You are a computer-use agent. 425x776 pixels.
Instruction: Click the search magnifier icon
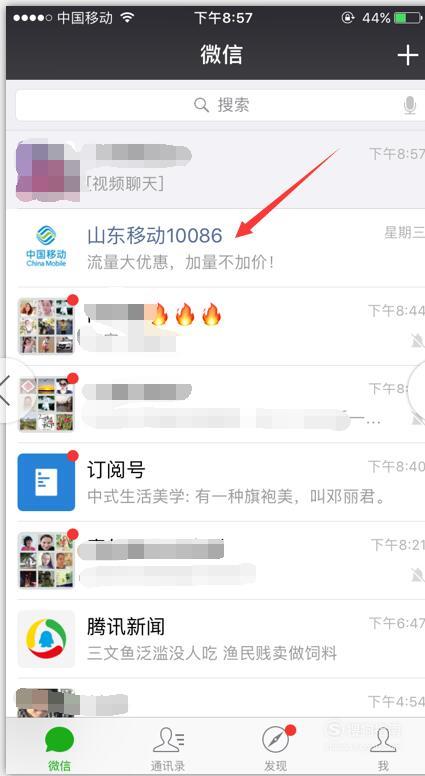pyautogui.click(x=201, y=105)
